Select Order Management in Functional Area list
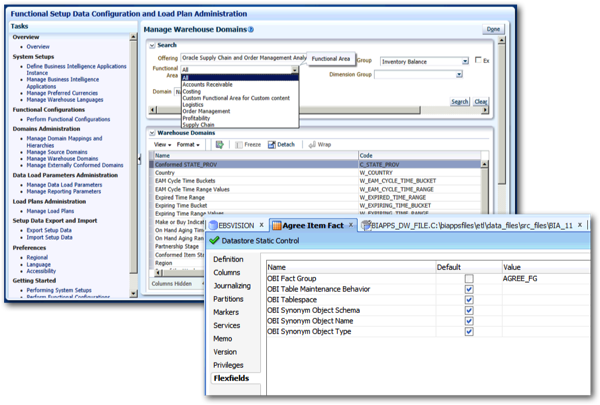This screenshot has height=405, width=600. click(206, 111)
